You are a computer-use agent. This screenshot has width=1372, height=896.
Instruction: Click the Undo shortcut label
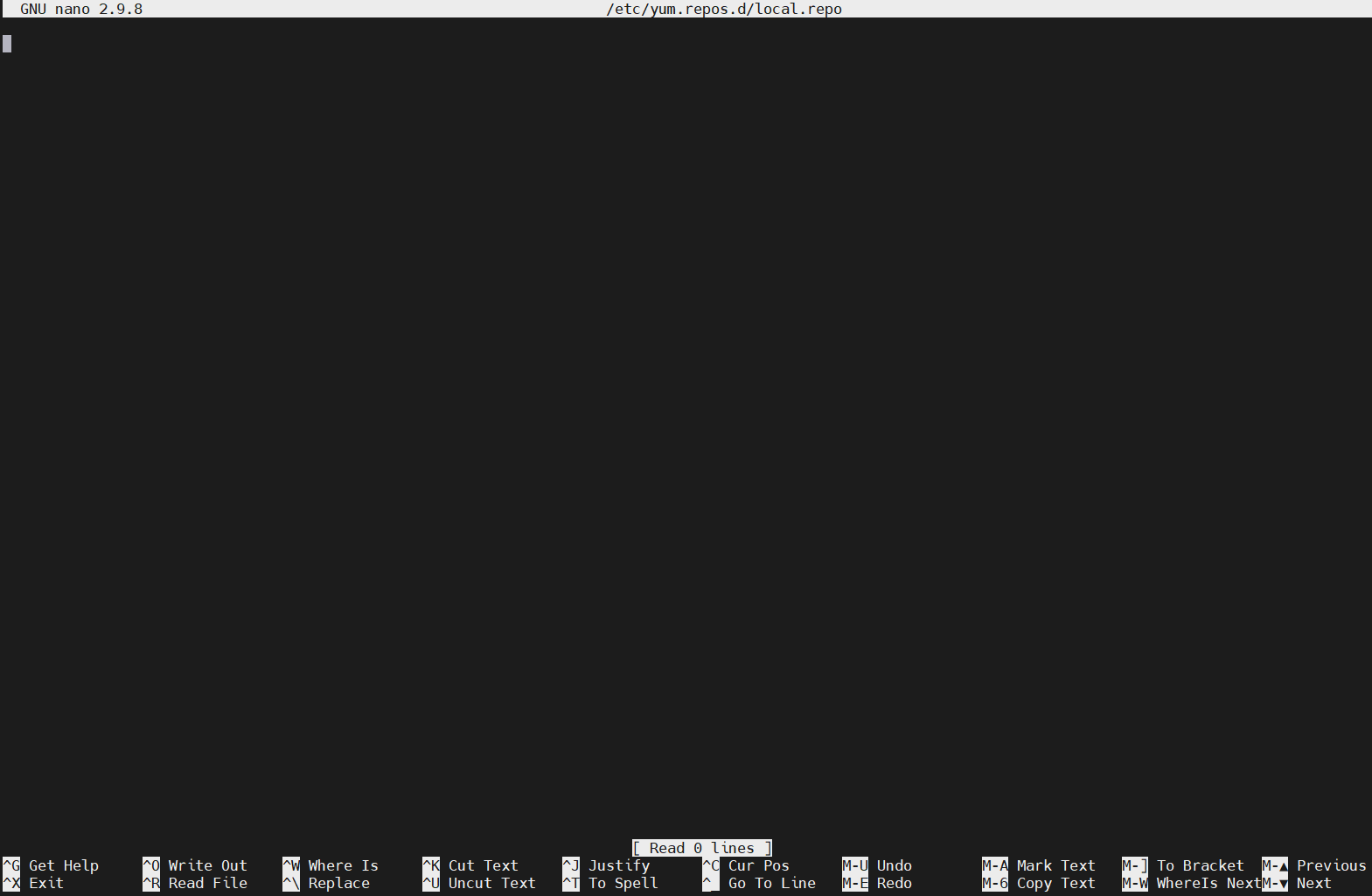coord(895,865)
